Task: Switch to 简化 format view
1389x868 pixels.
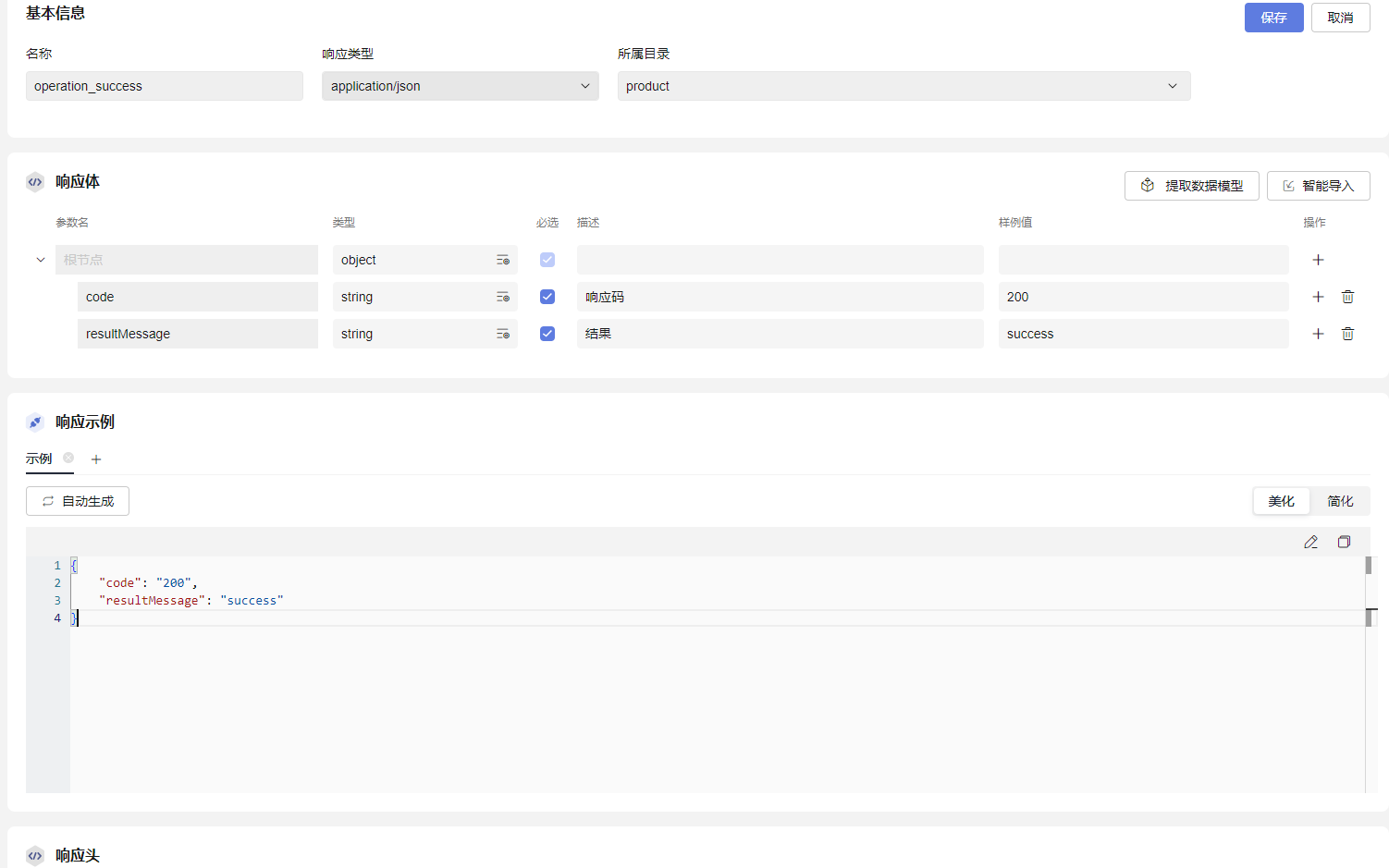Action: coord(1340,501)
